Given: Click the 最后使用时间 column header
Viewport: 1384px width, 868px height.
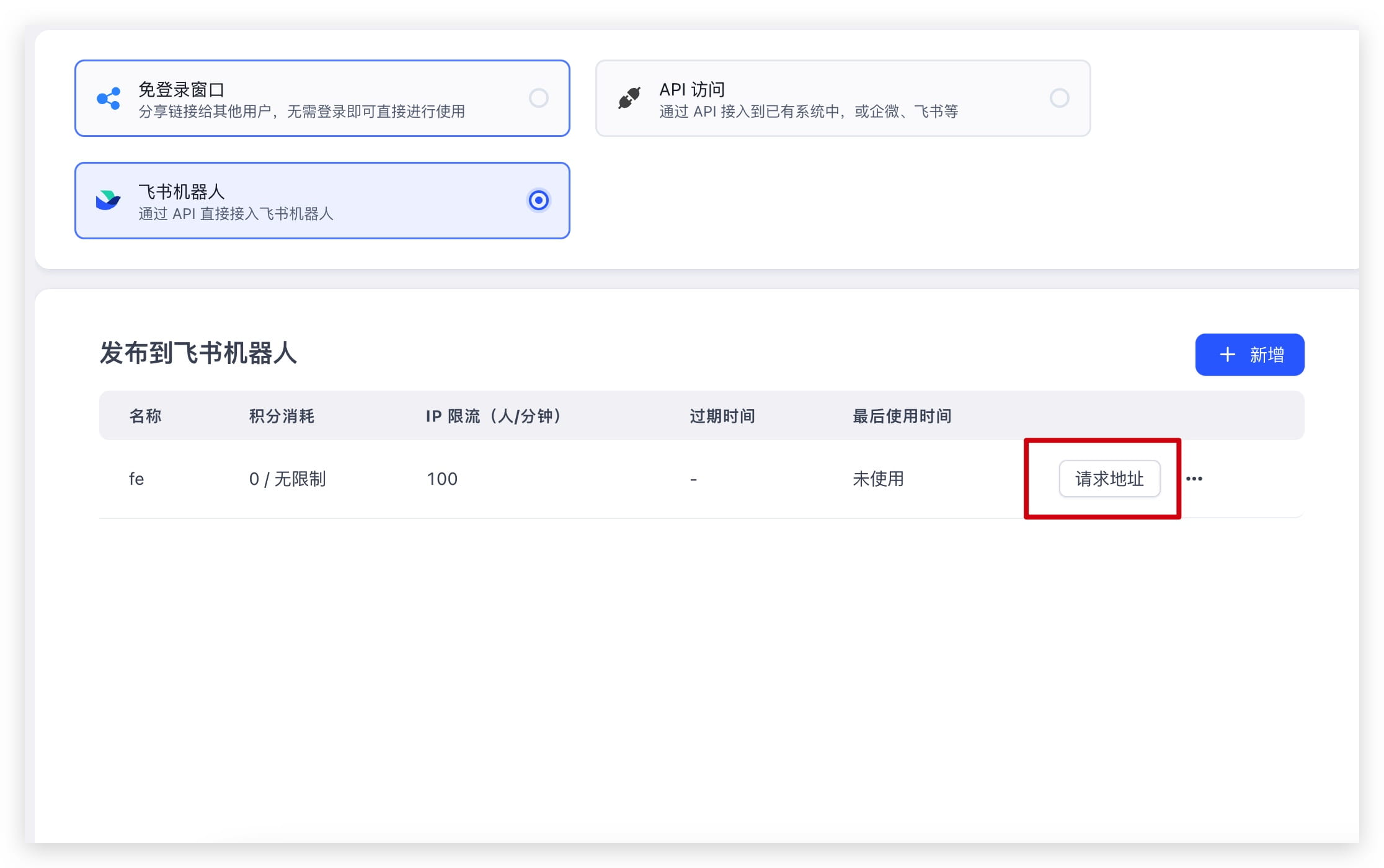Looking at the screenshot, I should click(x=902, y=416).
